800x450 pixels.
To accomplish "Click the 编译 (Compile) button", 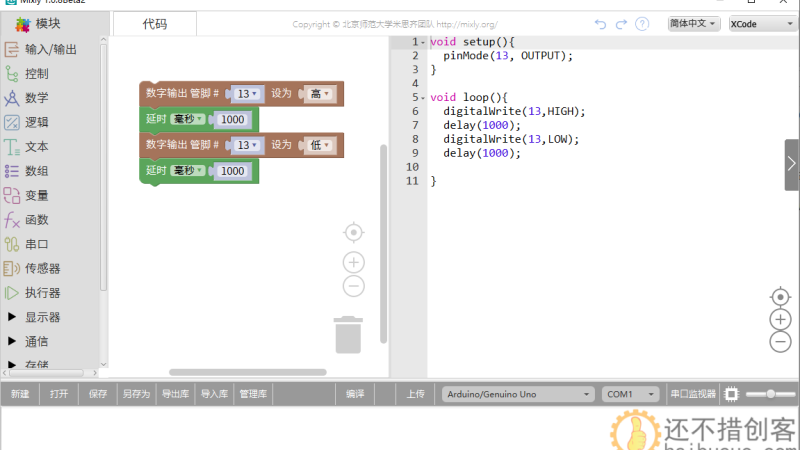I will coord(355,394).
